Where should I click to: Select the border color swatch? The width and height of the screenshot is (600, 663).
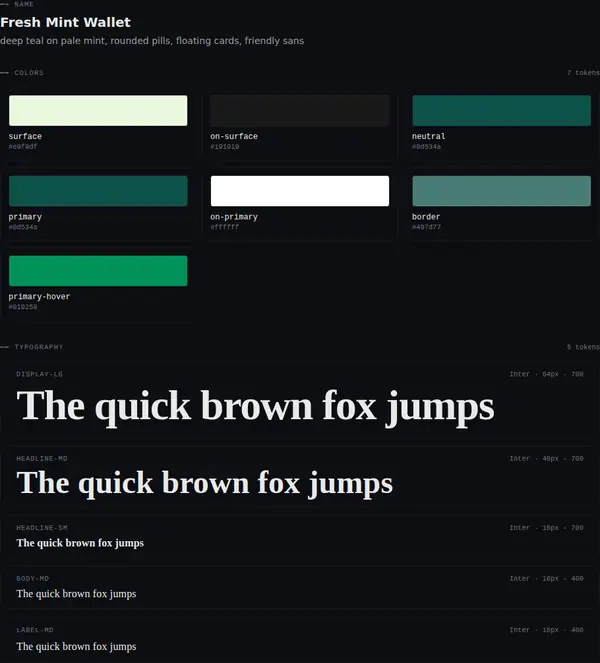[501, 191]
